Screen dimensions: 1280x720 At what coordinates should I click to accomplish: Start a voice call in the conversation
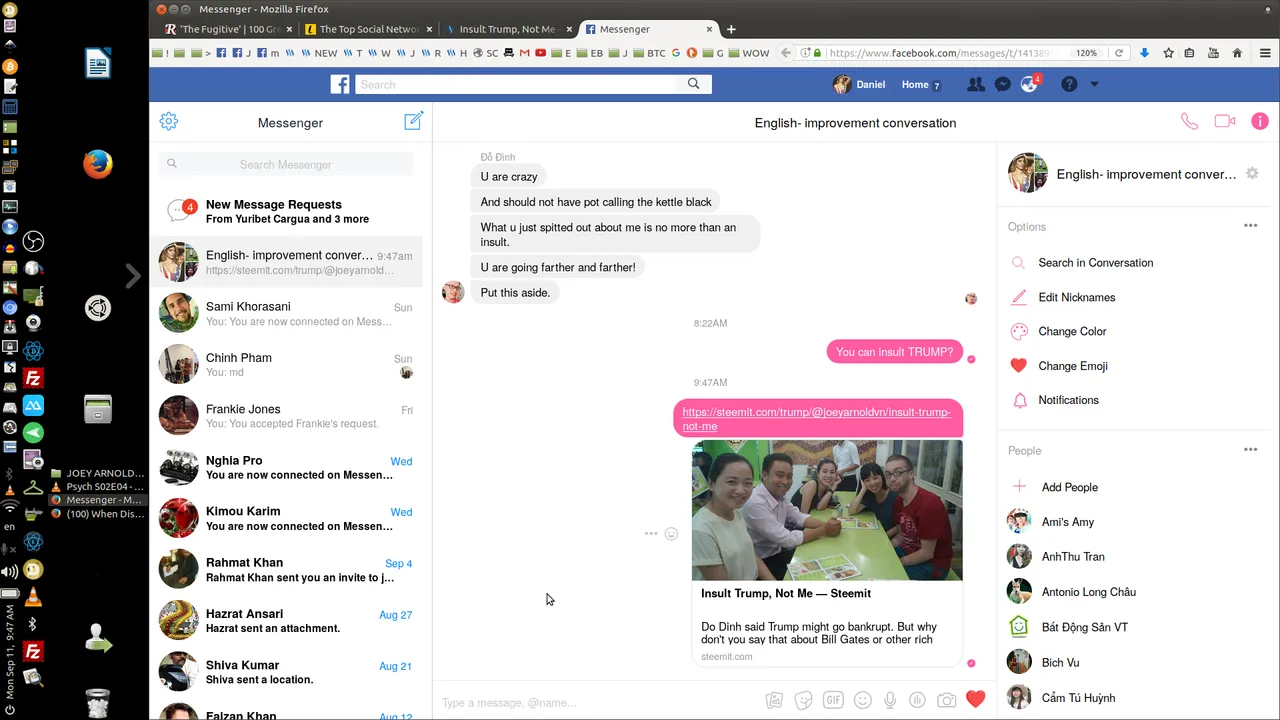pyautogui.click(x=1189, y=122)
